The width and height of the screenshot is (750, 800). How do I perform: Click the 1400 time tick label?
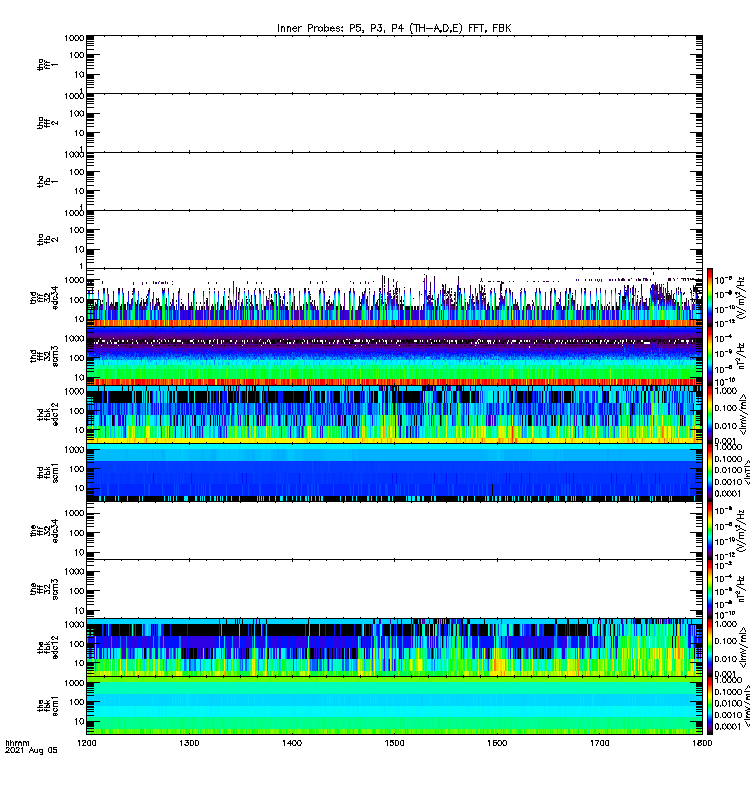pos(292,743)
